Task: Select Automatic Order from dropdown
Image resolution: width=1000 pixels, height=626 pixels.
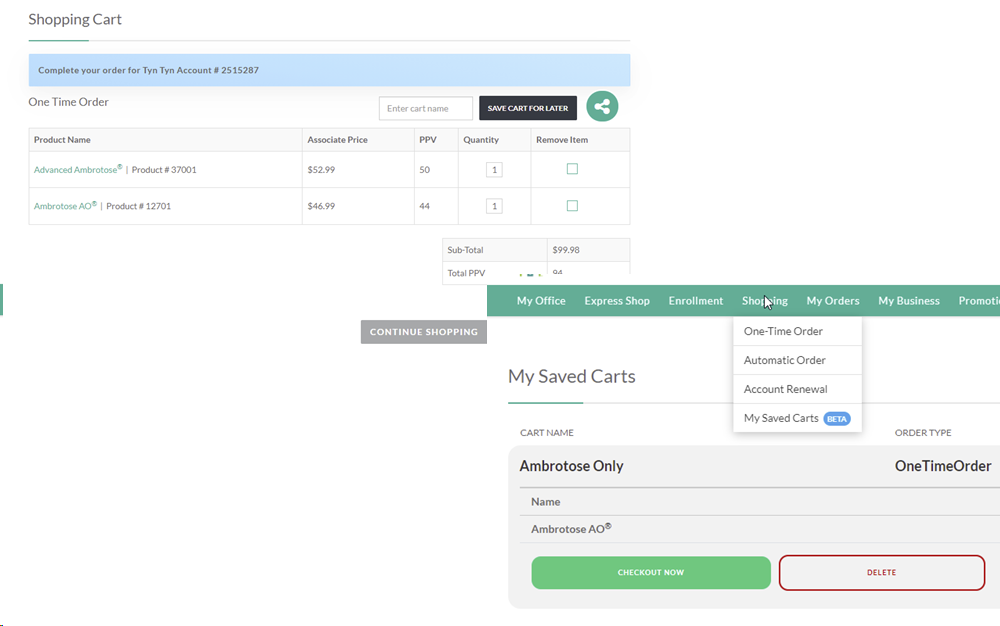Action: [x=797, y=360]
